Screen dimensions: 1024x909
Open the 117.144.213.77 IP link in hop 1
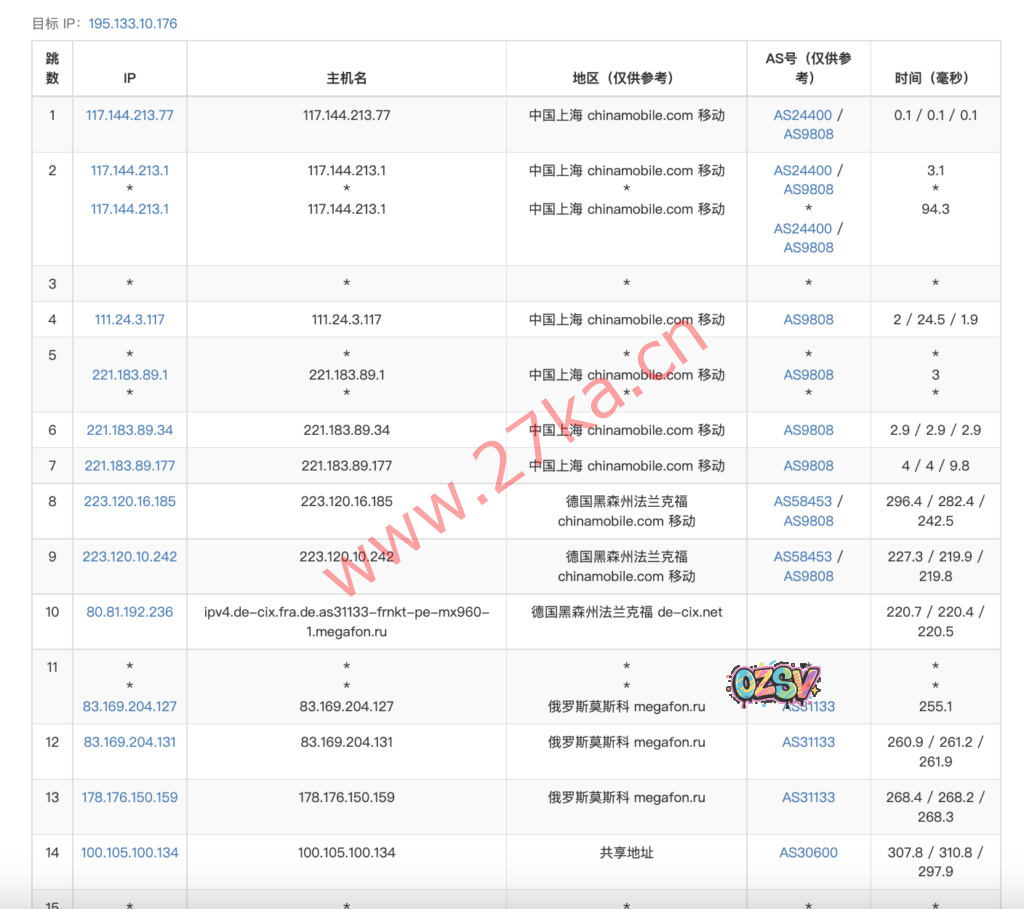pyautogui.click(x=129, y=115)
